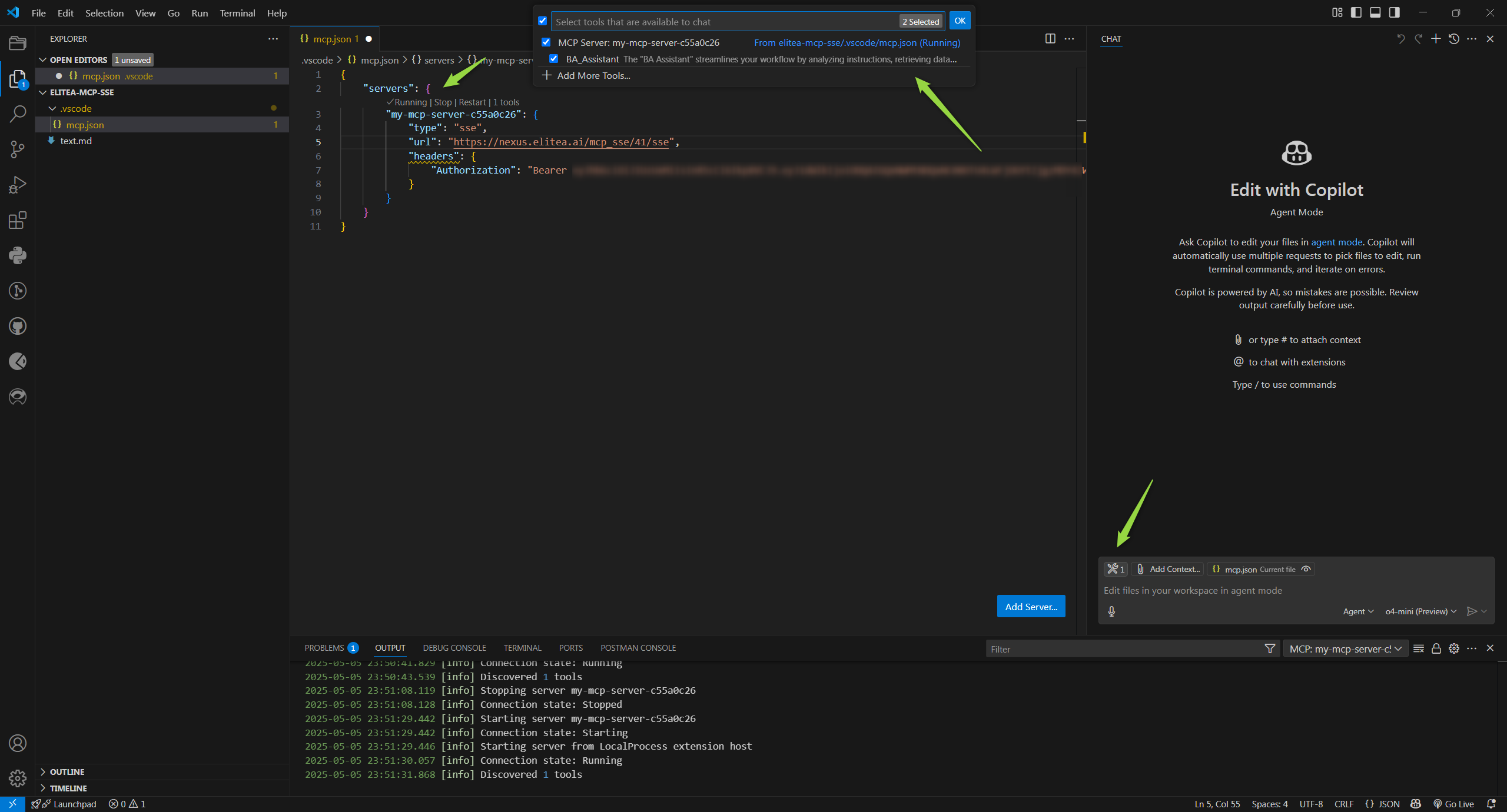
Task: Open the MCP output channel dropdown
Action: 1346,648
